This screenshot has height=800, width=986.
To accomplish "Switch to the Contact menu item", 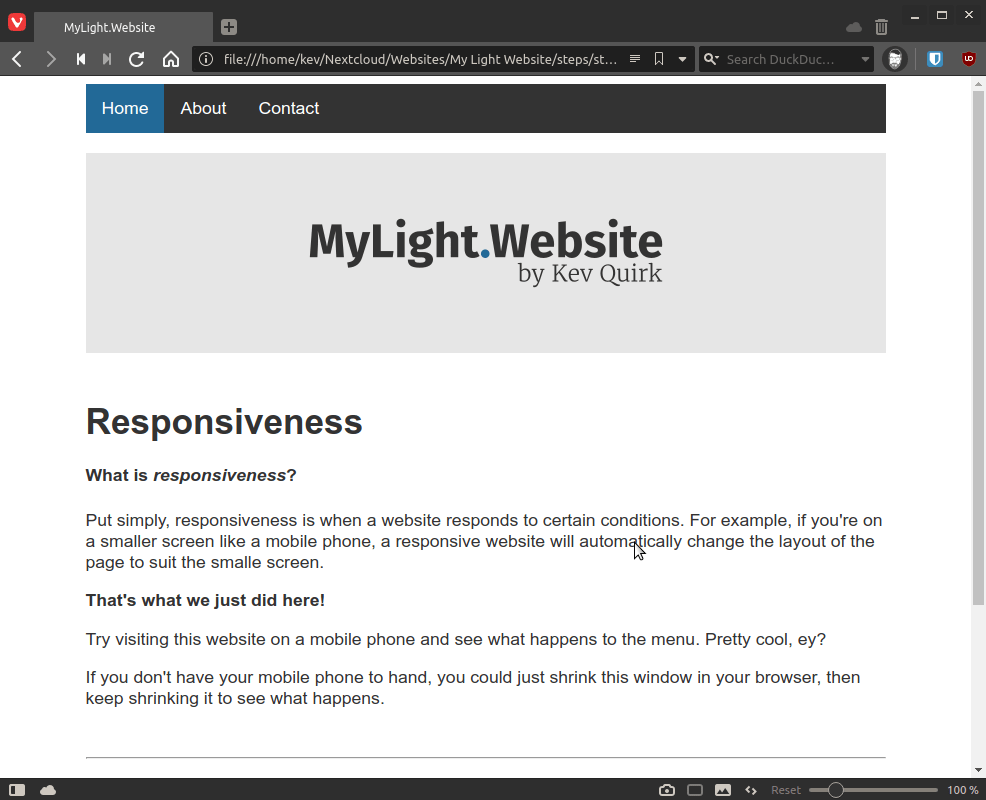I will click(288, 108).
